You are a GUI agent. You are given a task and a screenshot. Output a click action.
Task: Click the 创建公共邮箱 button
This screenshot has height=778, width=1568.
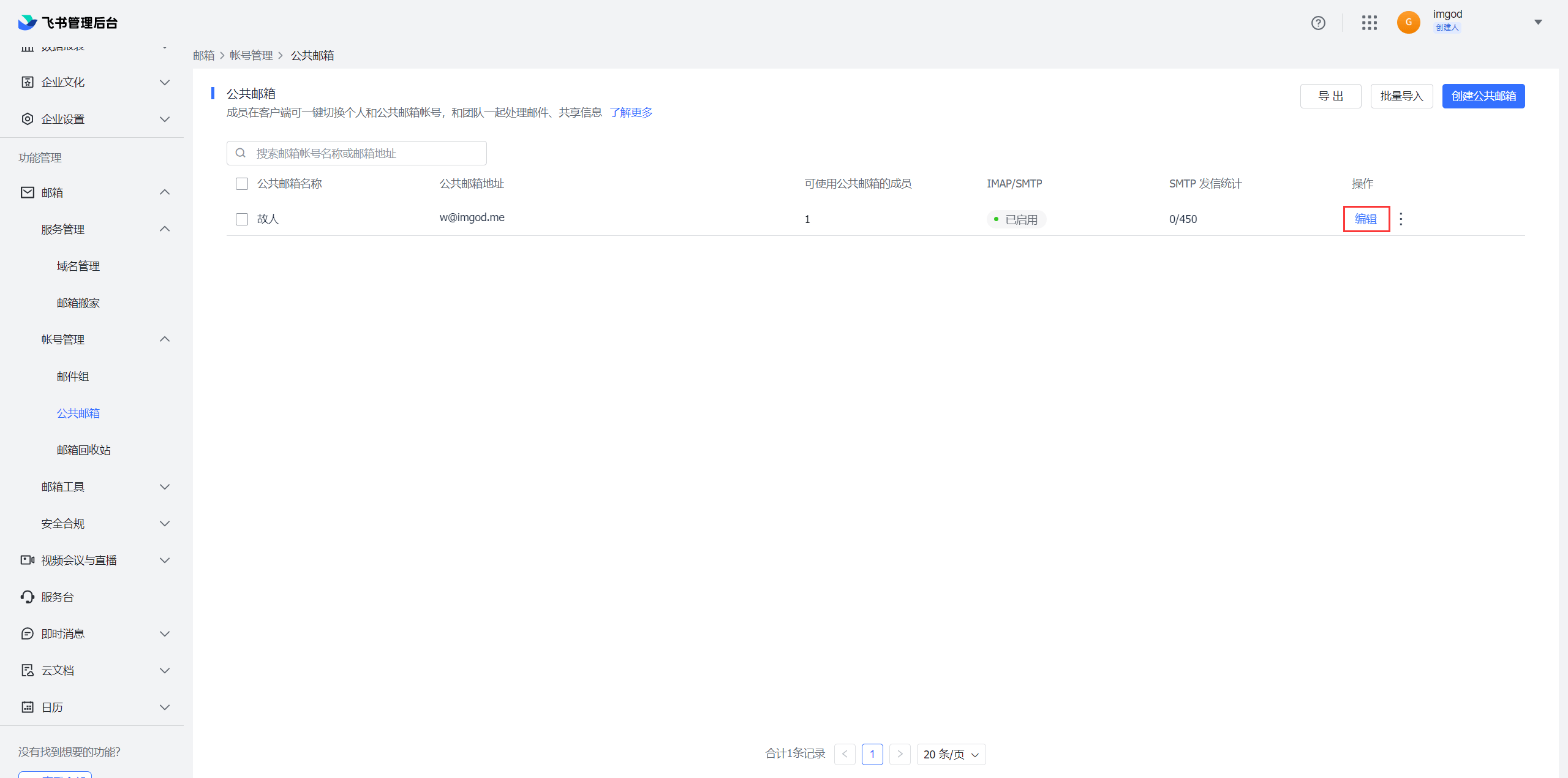[x=1483, y=96]
